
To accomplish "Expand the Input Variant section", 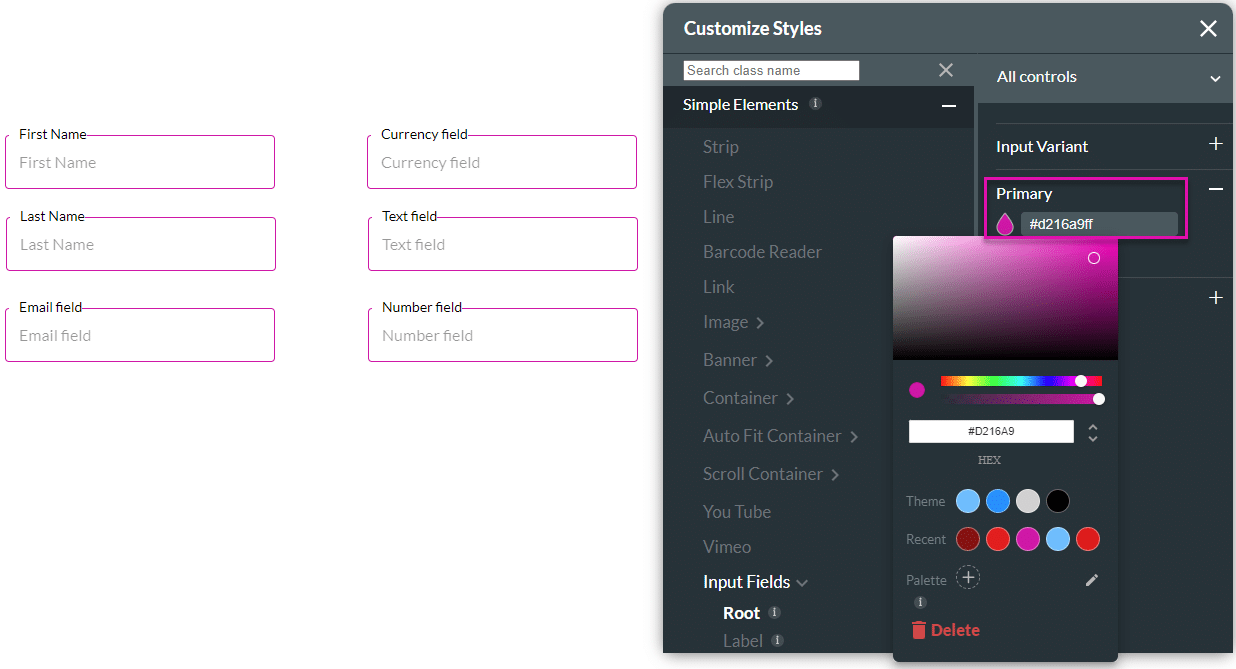I will tap(1215, 145).
